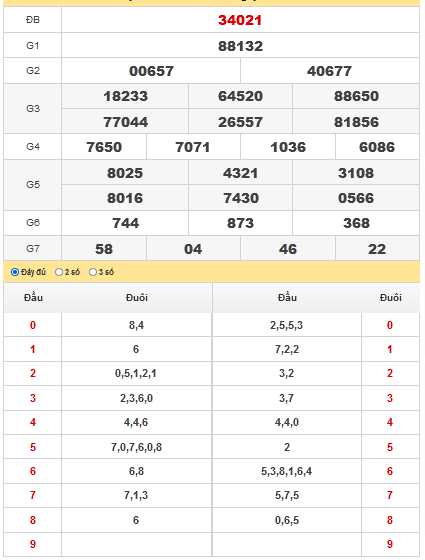The image size is (425, 560).
Task: Click tail values '7,1,3' for head 7
Action: (x=136, y=495)
